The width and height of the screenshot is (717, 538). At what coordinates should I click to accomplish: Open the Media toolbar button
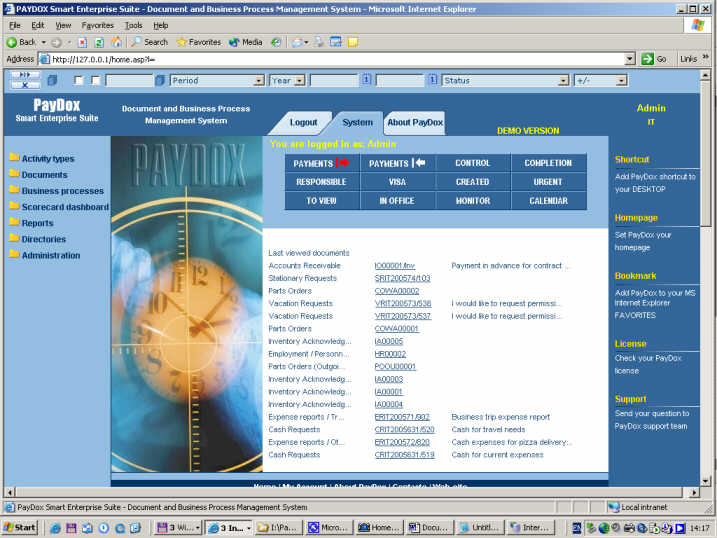point(246,43)
